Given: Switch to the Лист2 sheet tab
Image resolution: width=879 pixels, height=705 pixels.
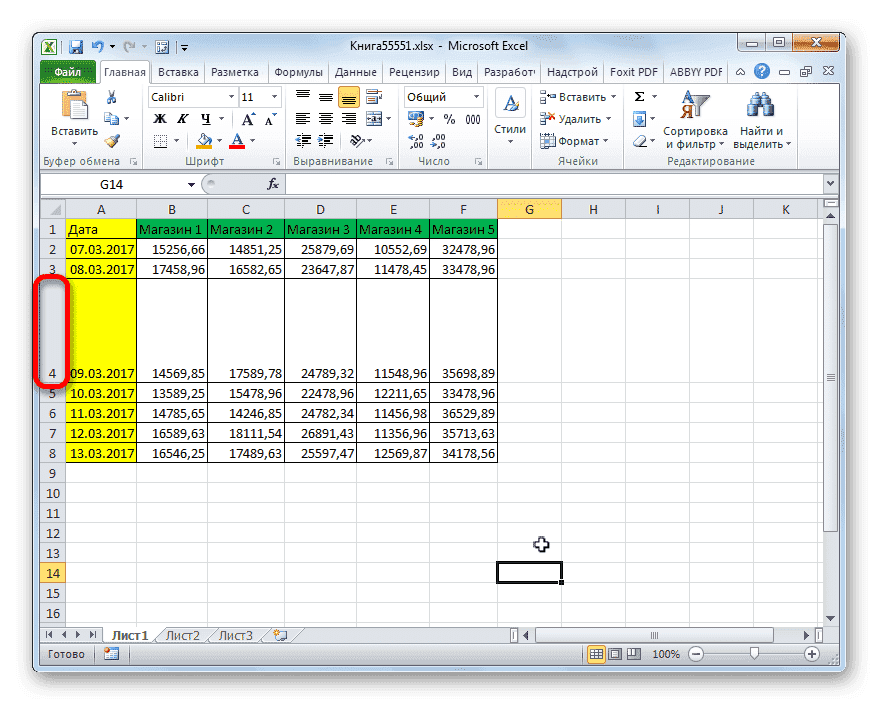Looking at the screenshot, I should click(183, 634).
